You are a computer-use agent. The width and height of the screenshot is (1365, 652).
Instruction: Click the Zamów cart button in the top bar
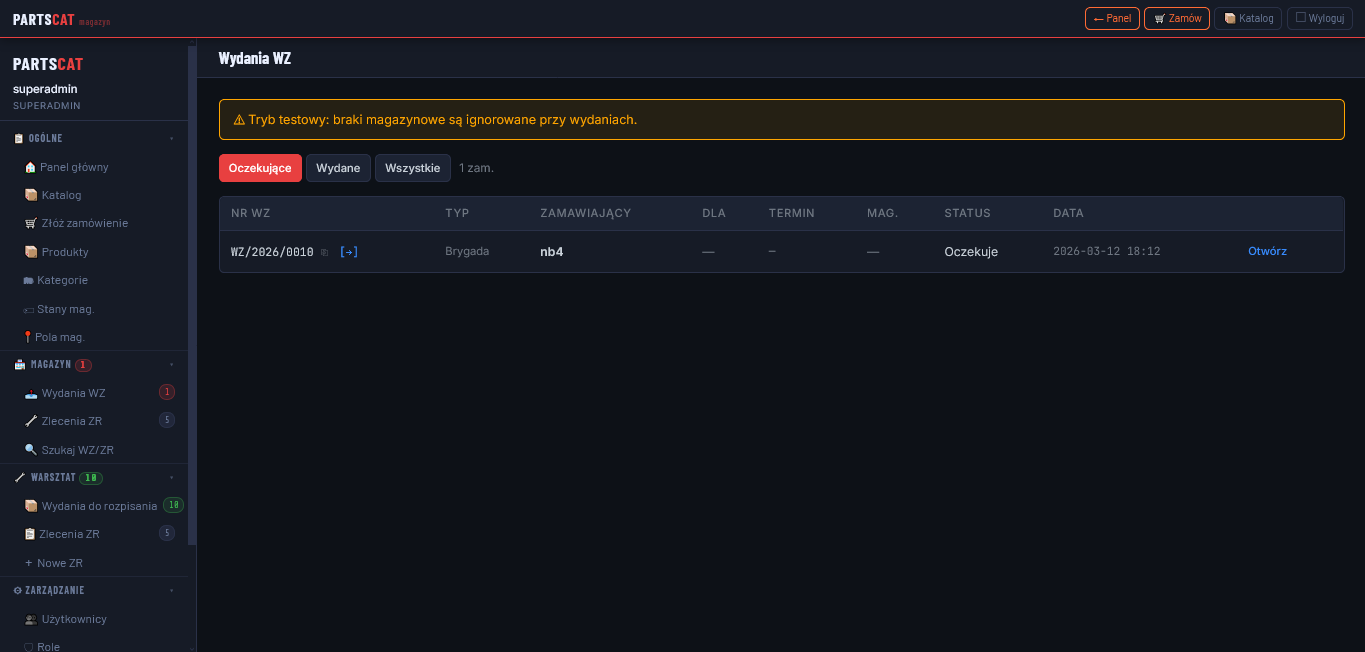1176,18
